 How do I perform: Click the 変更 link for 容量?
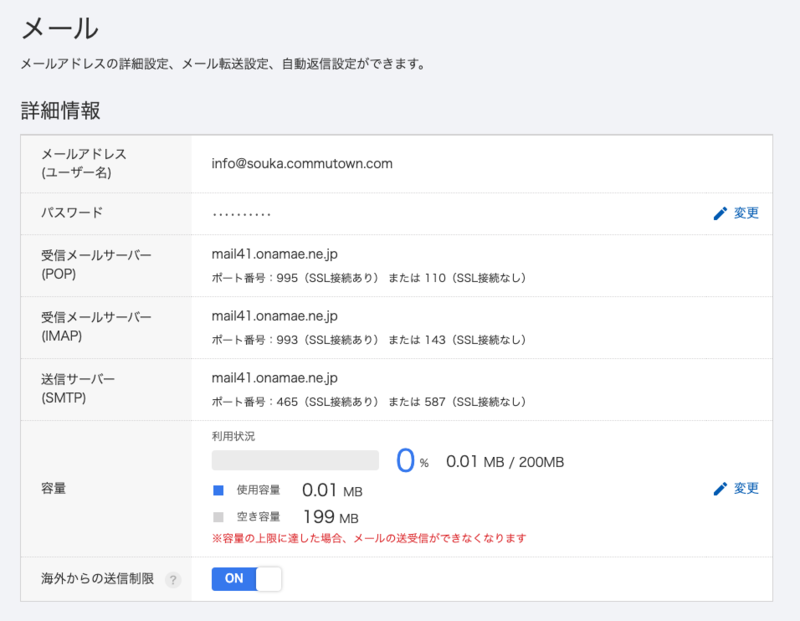click(746, 489)
